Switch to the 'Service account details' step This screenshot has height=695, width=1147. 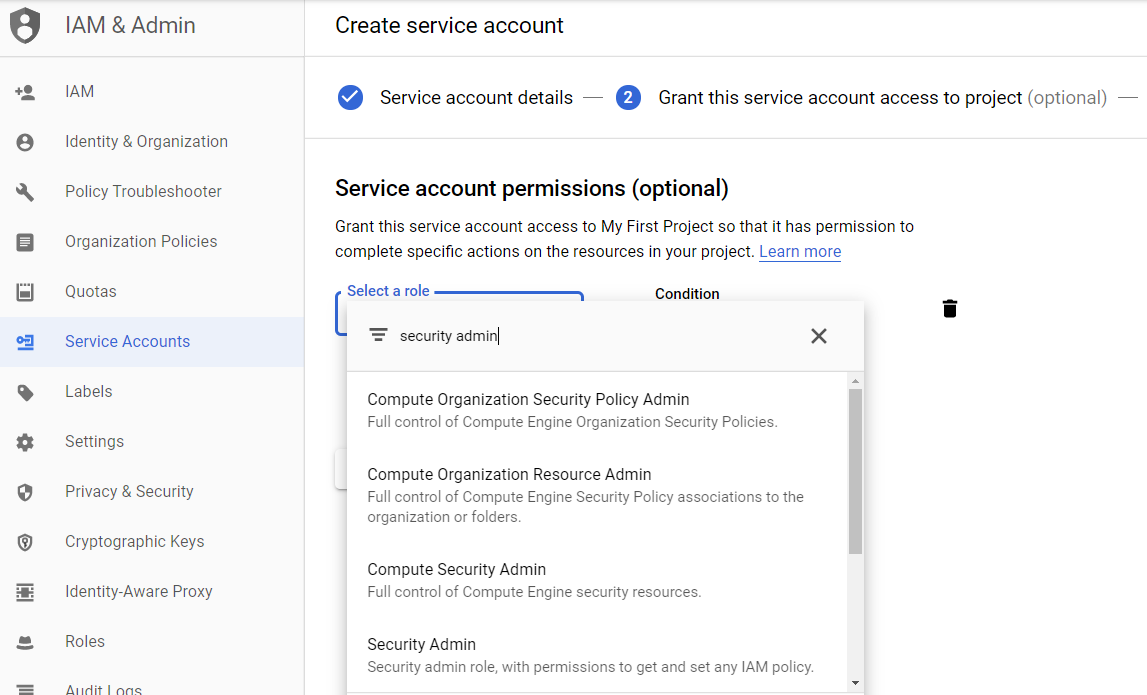(x=476, y=97)
